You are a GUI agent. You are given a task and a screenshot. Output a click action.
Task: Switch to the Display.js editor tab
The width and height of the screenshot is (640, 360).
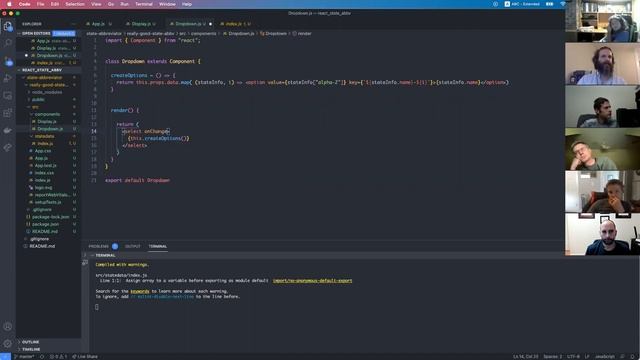pos(141,24)
